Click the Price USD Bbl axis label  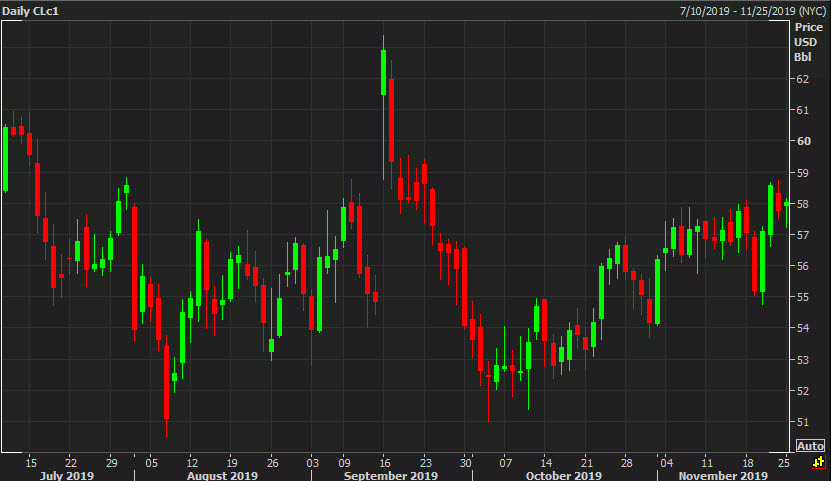coord(807,41)
